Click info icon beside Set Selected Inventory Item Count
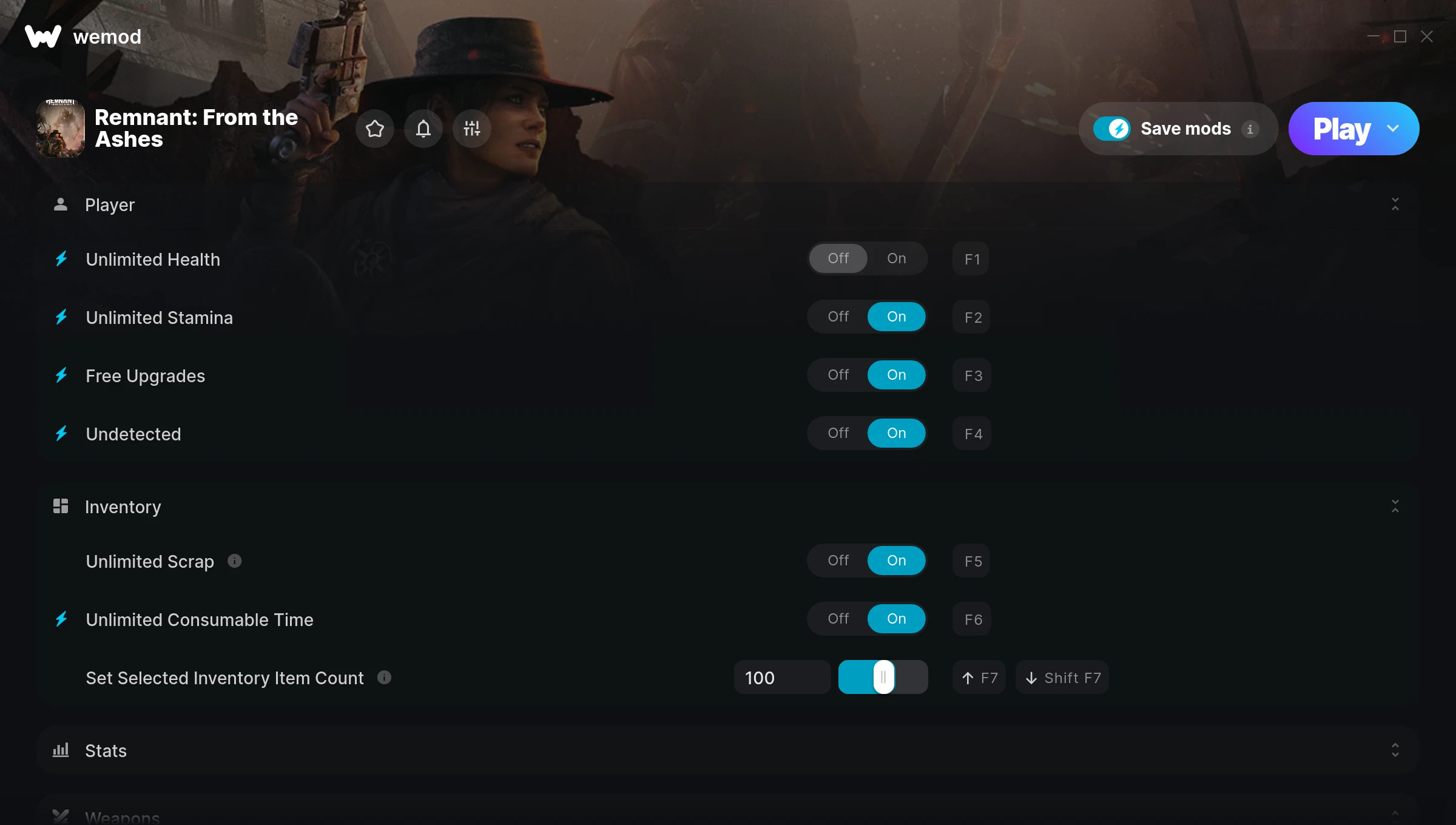Viewport: 1456px width, 825px height. pyautogui.click(x=384, y=677)
